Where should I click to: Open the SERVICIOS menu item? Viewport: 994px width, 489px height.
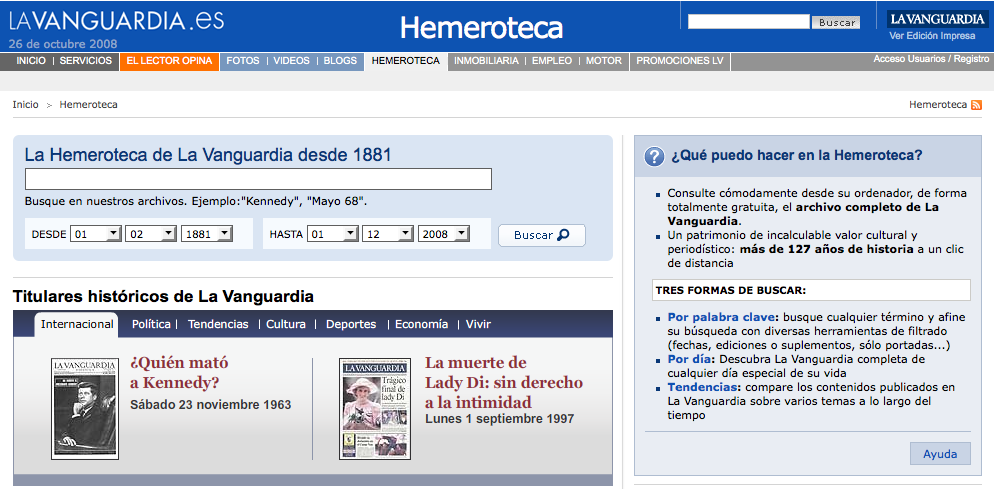click(86, 61)
